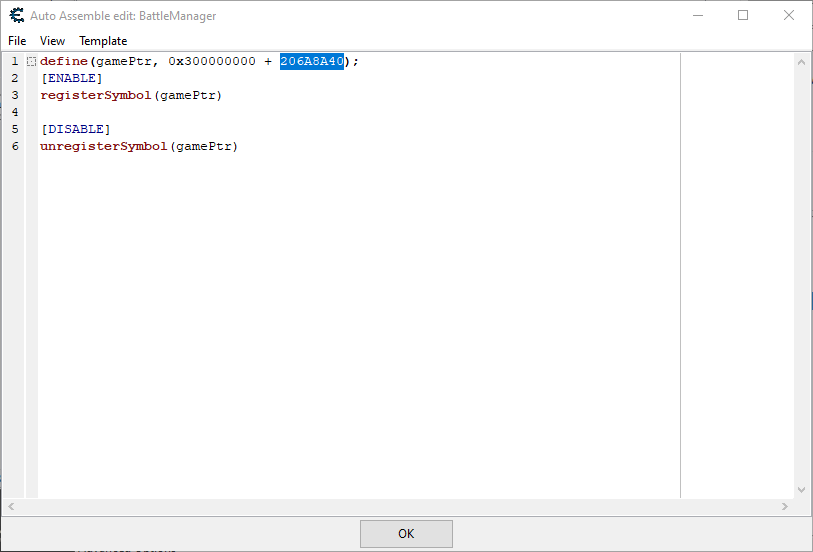
Task: Click the OK button
Action: [406, 534]
